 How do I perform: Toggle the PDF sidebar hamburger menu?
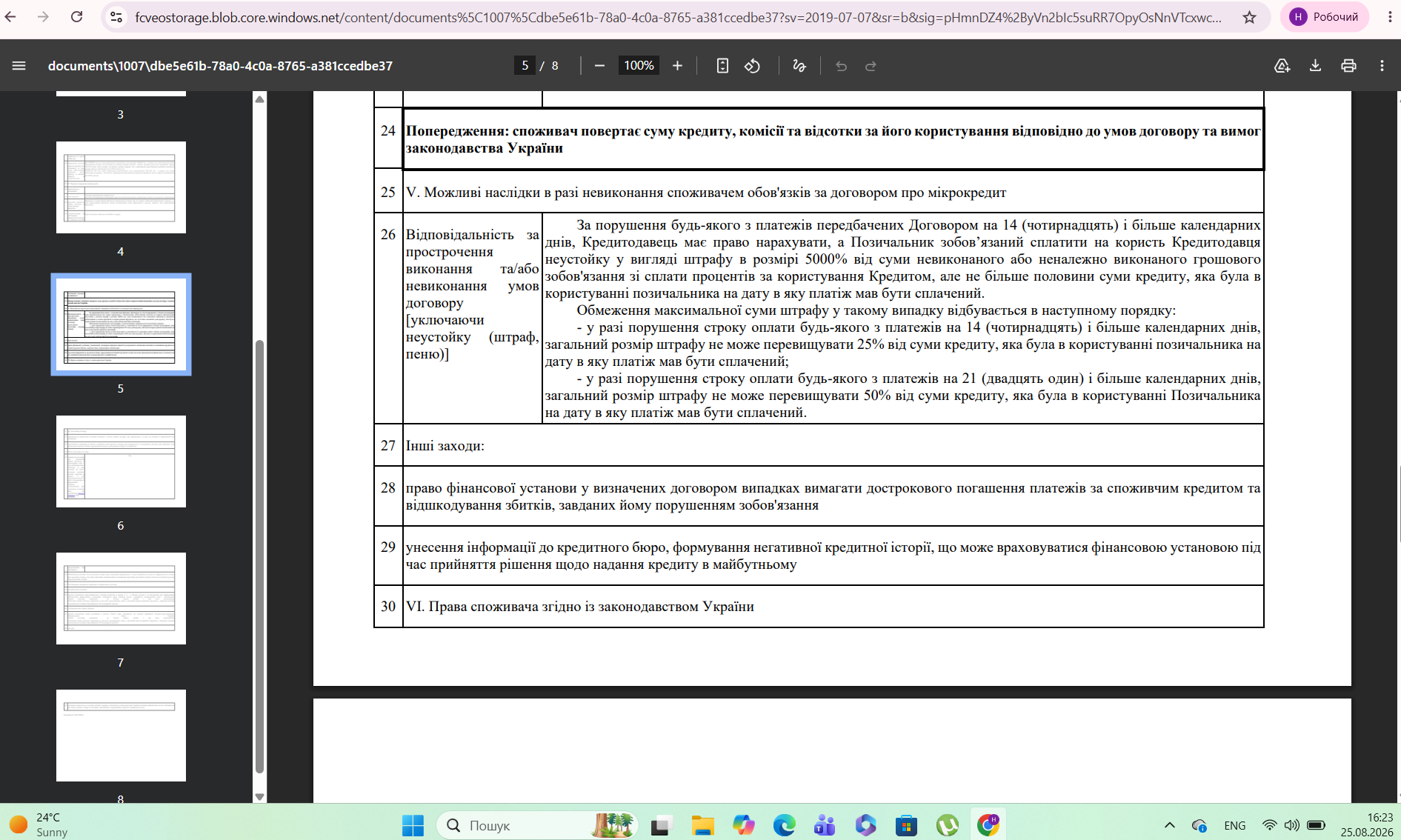click(x=19, y=66)
